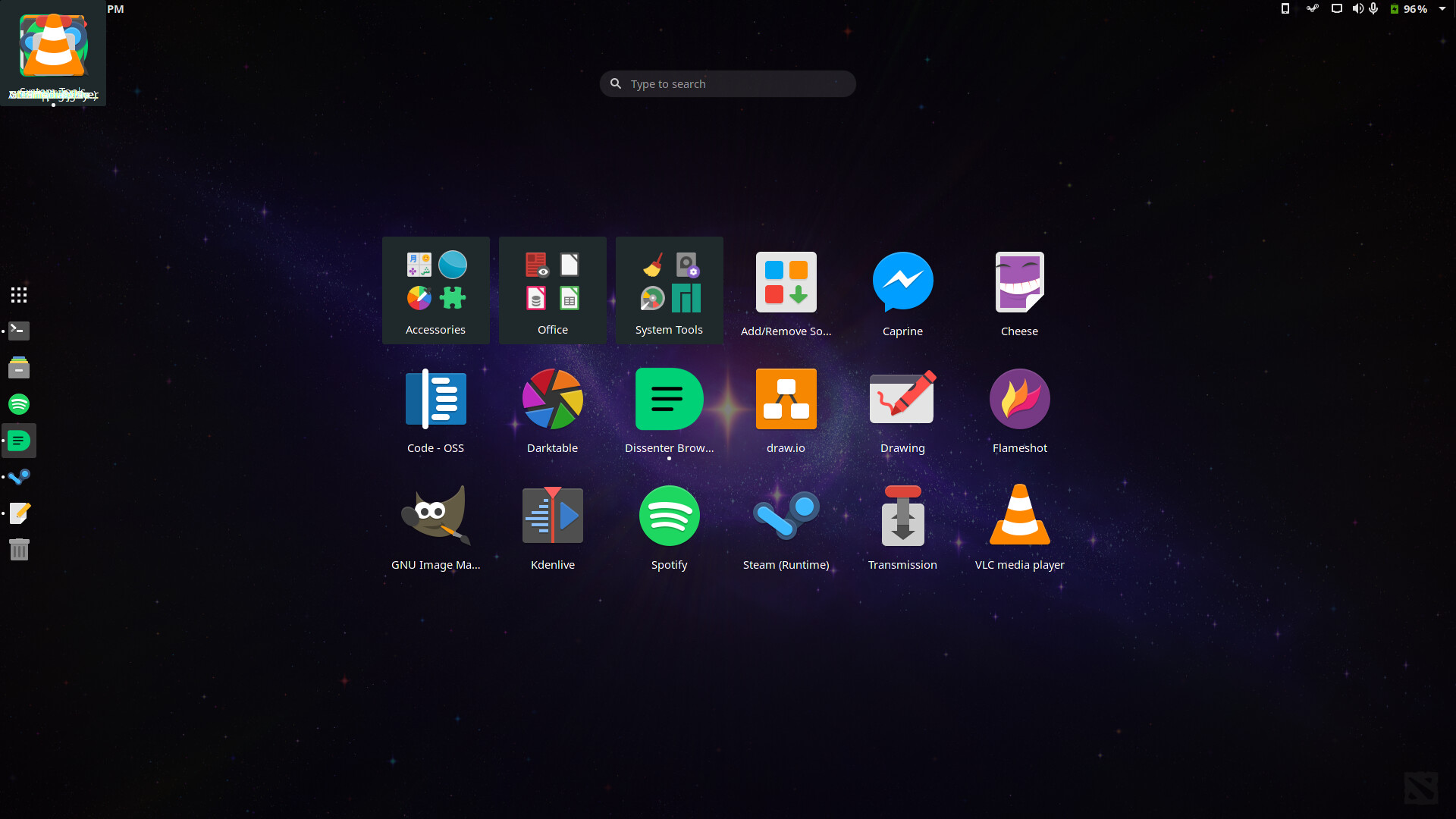1456x819 pixels.
Task: Open the Office app folder
Action: pos(552,290)
